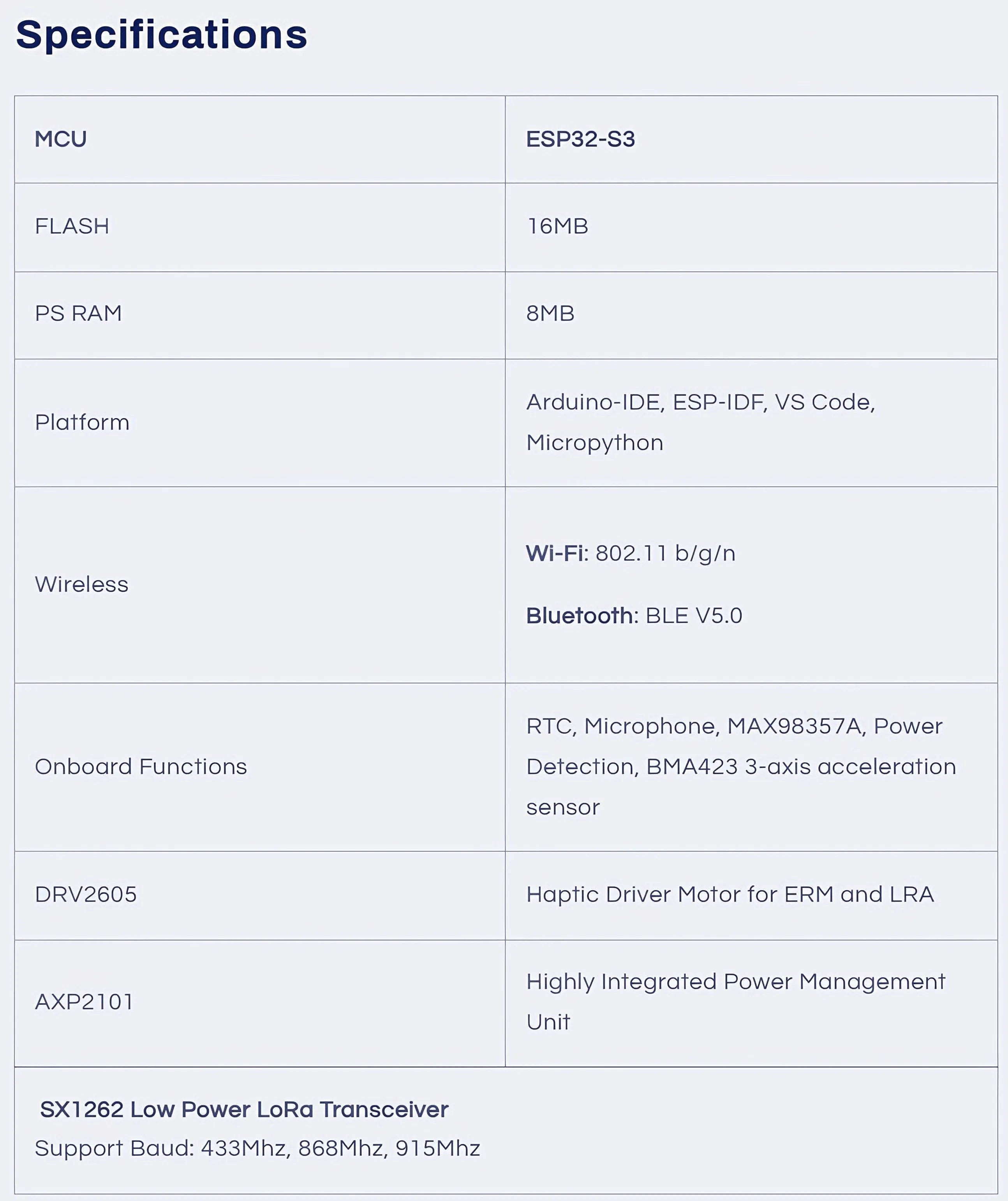Click the Bluetooth BLE V5.0 entry
Image resolution: width=1008 pixels, height=1201 pixels.
pyautogui.click(x=634, y=616)
